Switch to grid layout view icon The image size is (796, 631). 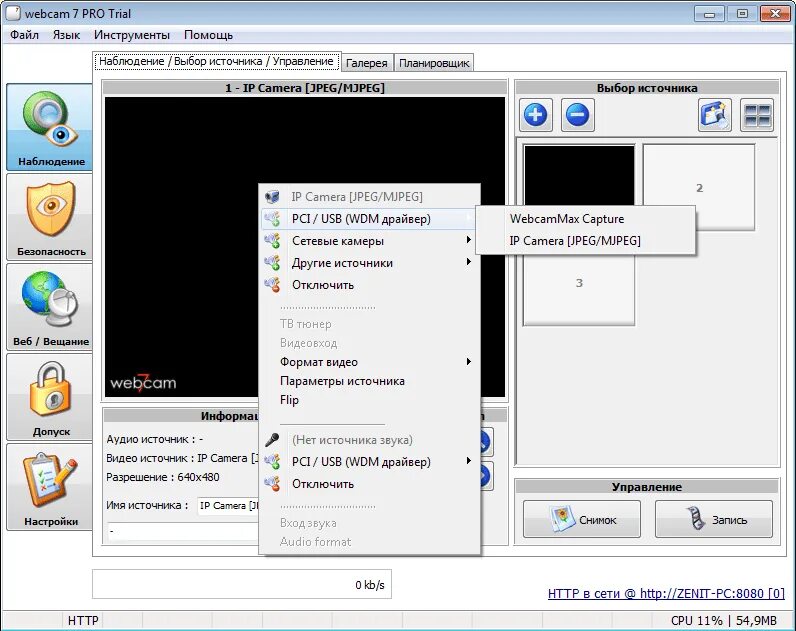tap(757, 115)
